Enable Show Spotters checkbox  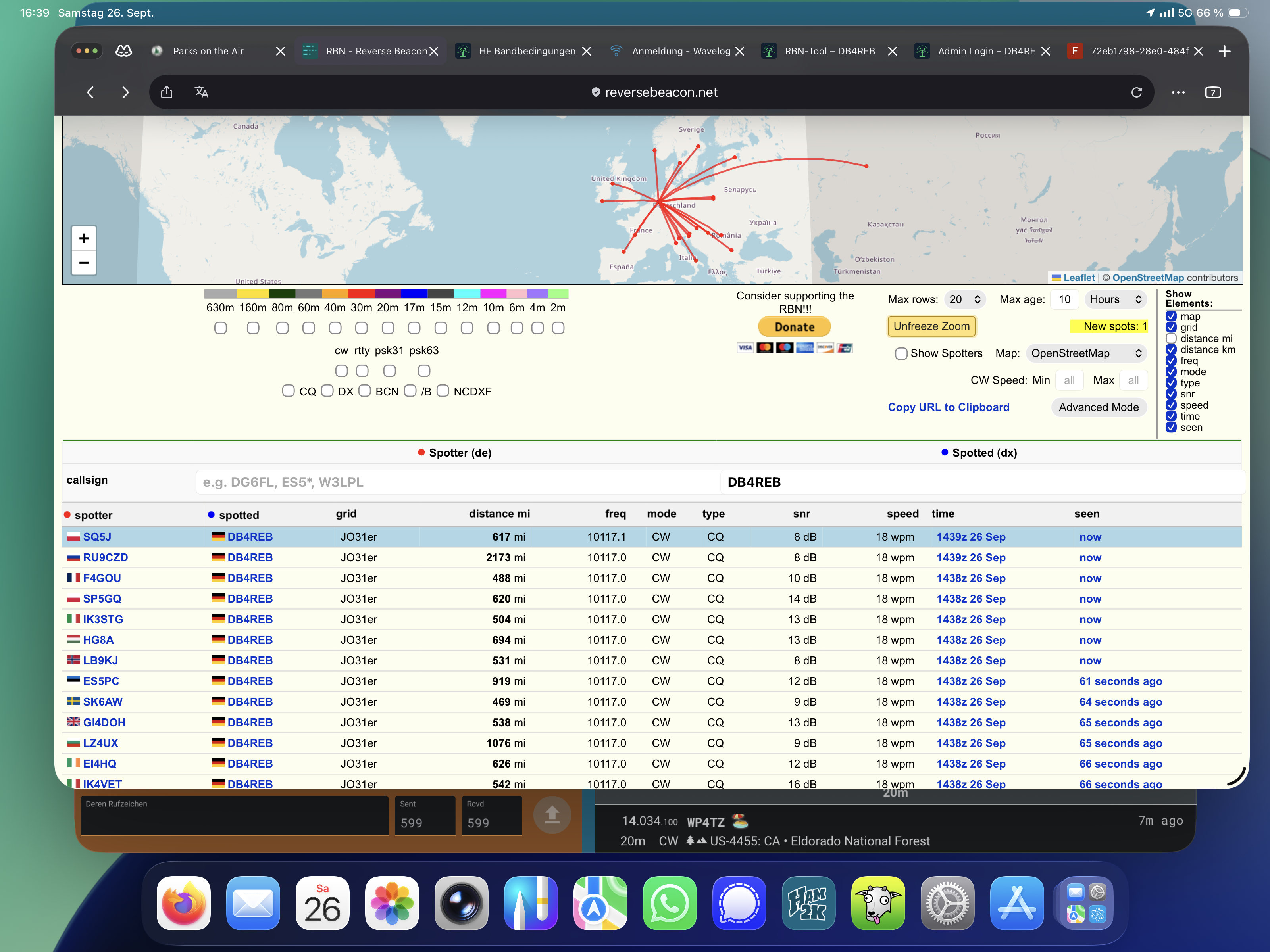click(x=901, y=353)
